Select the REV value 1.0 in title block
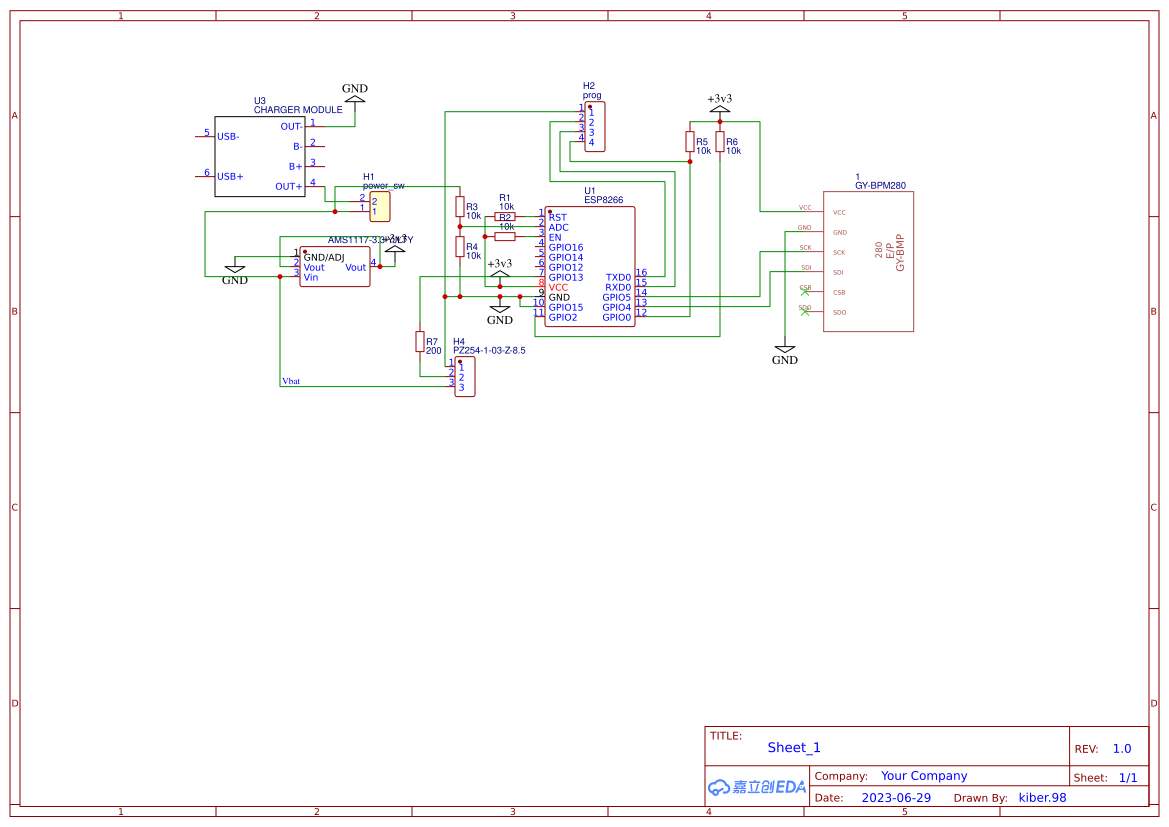Screen dimensions: 1169x827 point(1121,747)
